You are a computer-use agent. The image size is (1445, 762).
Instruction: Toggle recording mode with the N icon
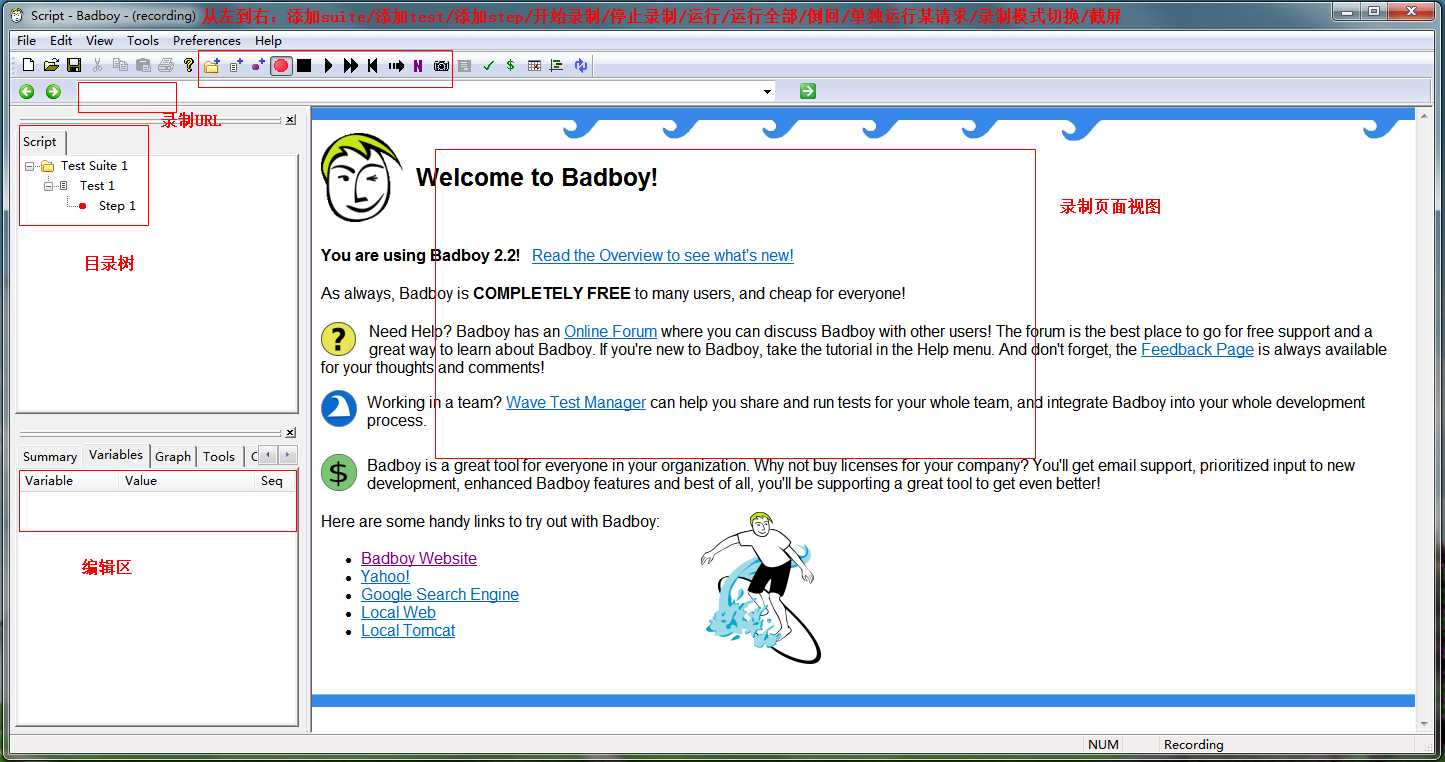click(418, 65)
